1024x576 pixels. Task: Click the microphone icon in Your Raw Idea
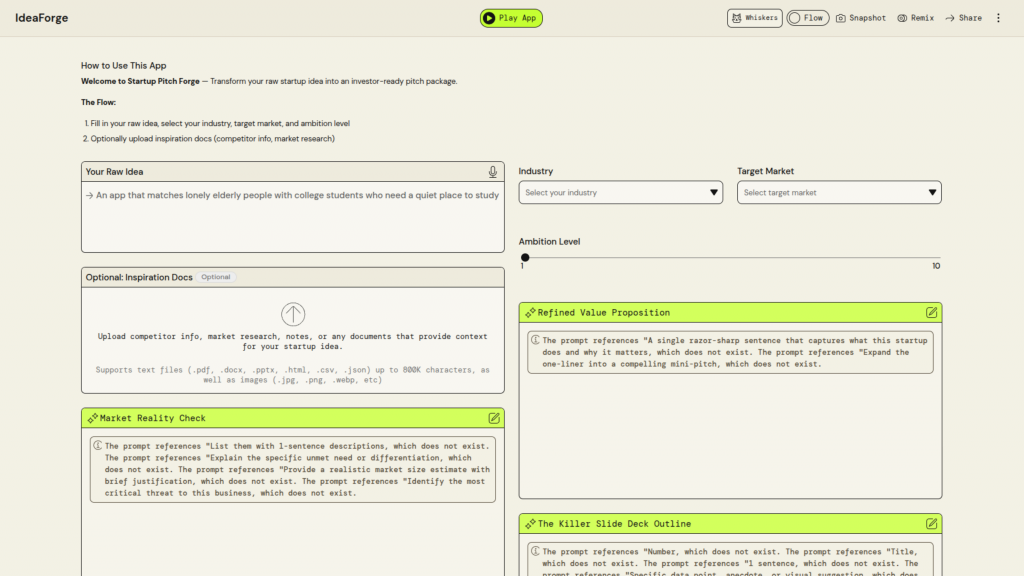point(492,172)
